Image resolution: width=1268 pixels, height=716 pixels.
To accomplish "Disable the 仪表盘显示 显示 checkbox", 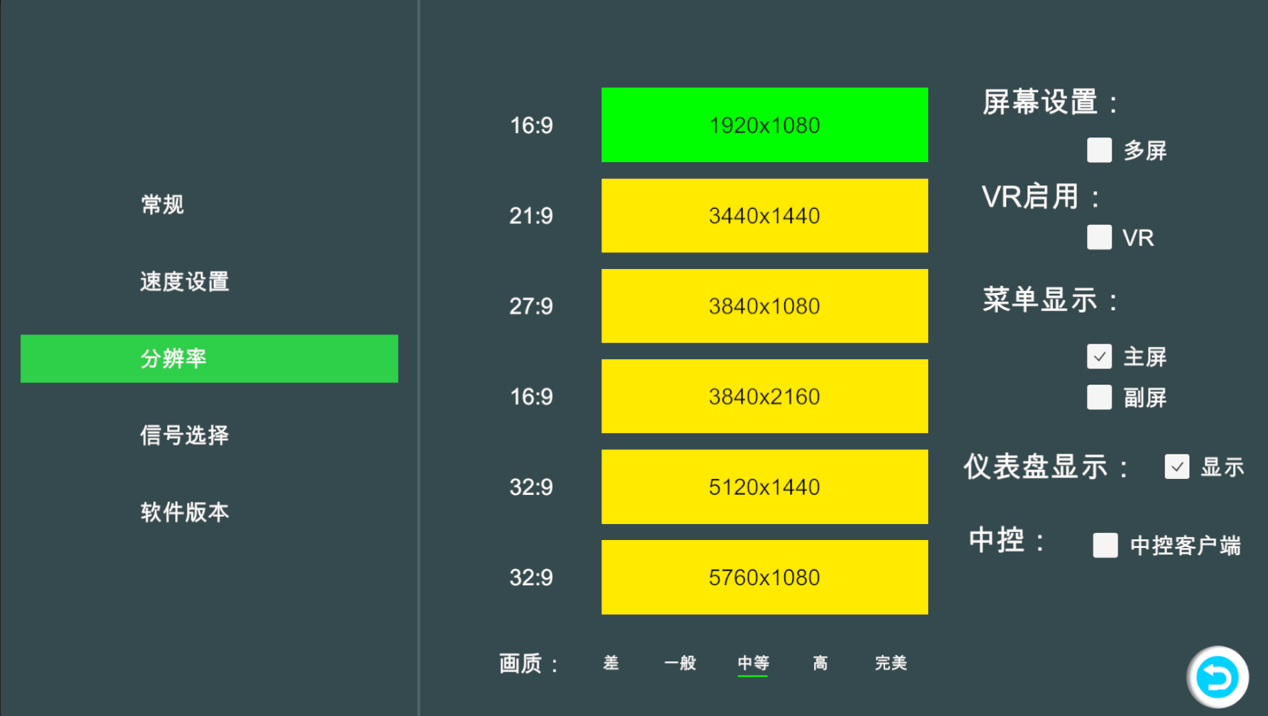I will point(1176,466).
